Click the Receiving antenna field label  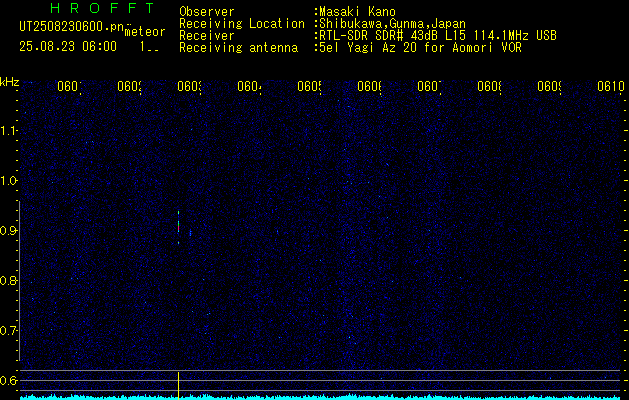[238, 48]
